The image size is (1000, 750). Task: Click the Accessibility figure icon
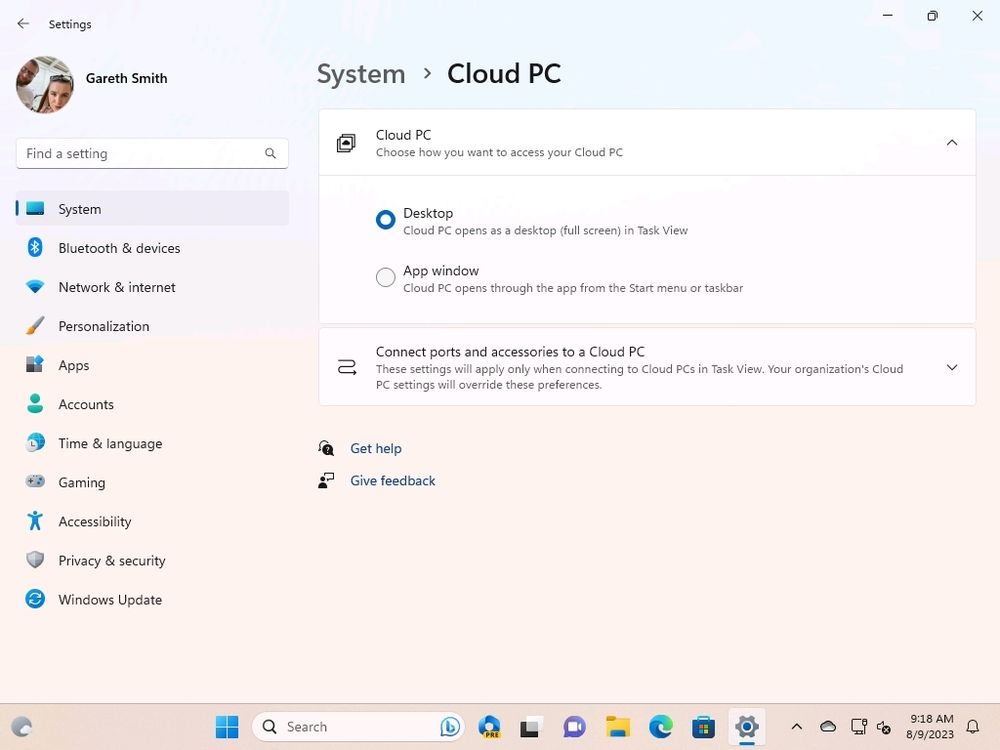pyautogui.click(x=35, y=521)
